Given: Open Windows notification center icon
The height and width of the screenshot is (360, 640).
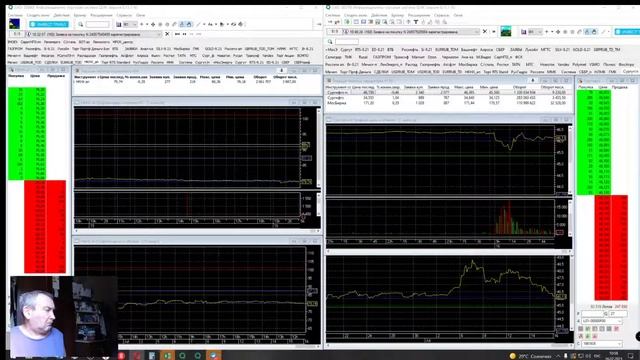Looking at the screenshot, I should coord(631,356).
